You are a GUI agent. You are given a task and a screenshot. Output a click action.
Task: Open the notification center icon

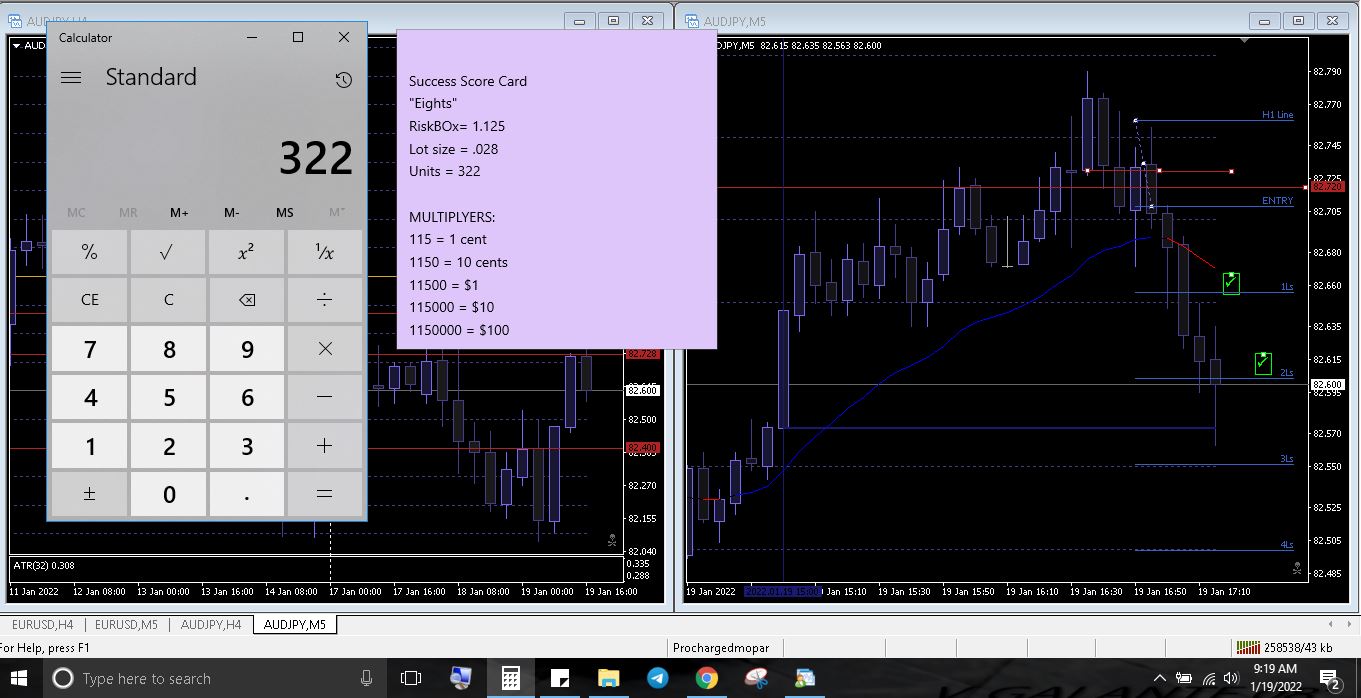tap(1330, 680)
